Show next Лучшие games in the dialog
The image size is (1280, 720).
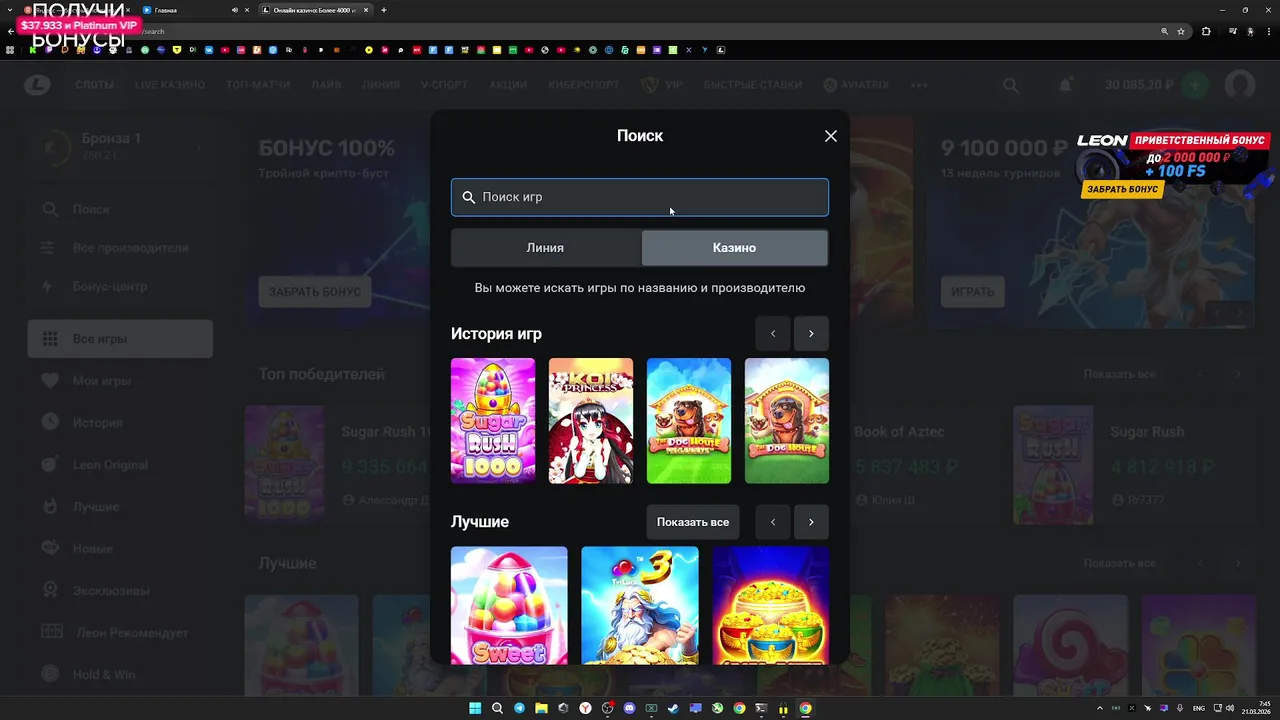pyautogui.click(x=811, y=522)
